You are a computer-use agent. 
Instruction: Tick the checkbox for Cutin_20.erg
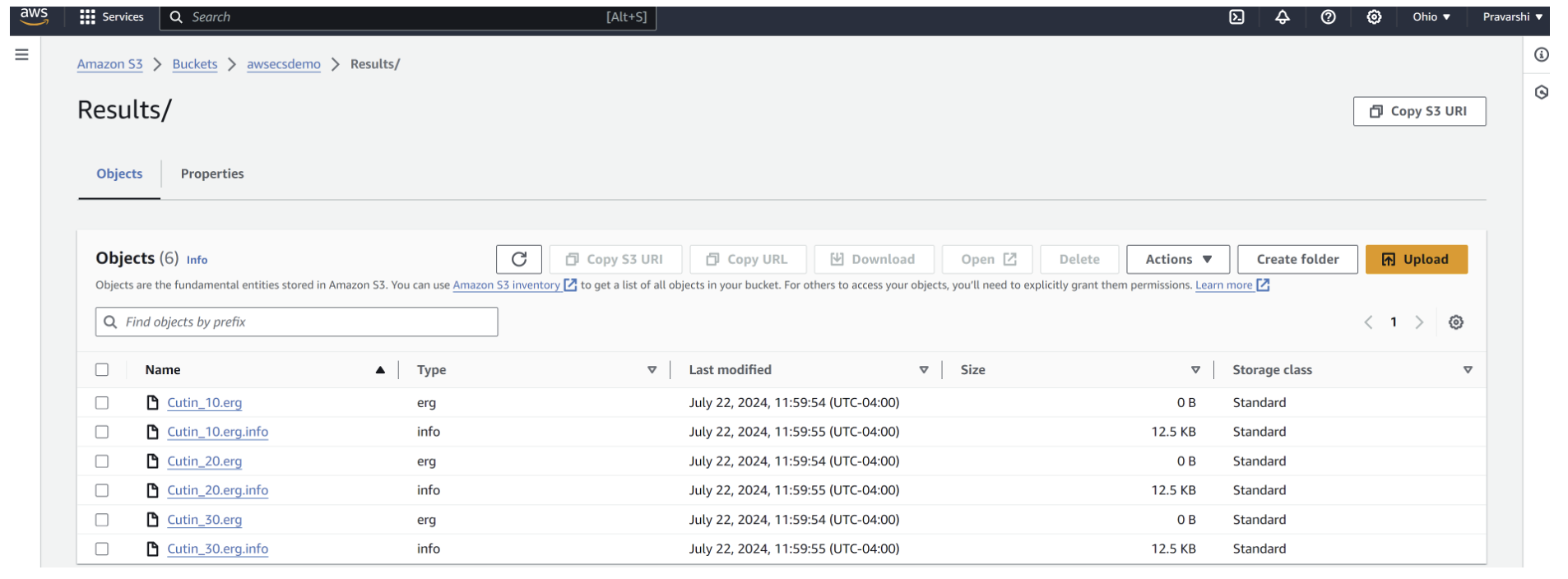pos(102,461)
